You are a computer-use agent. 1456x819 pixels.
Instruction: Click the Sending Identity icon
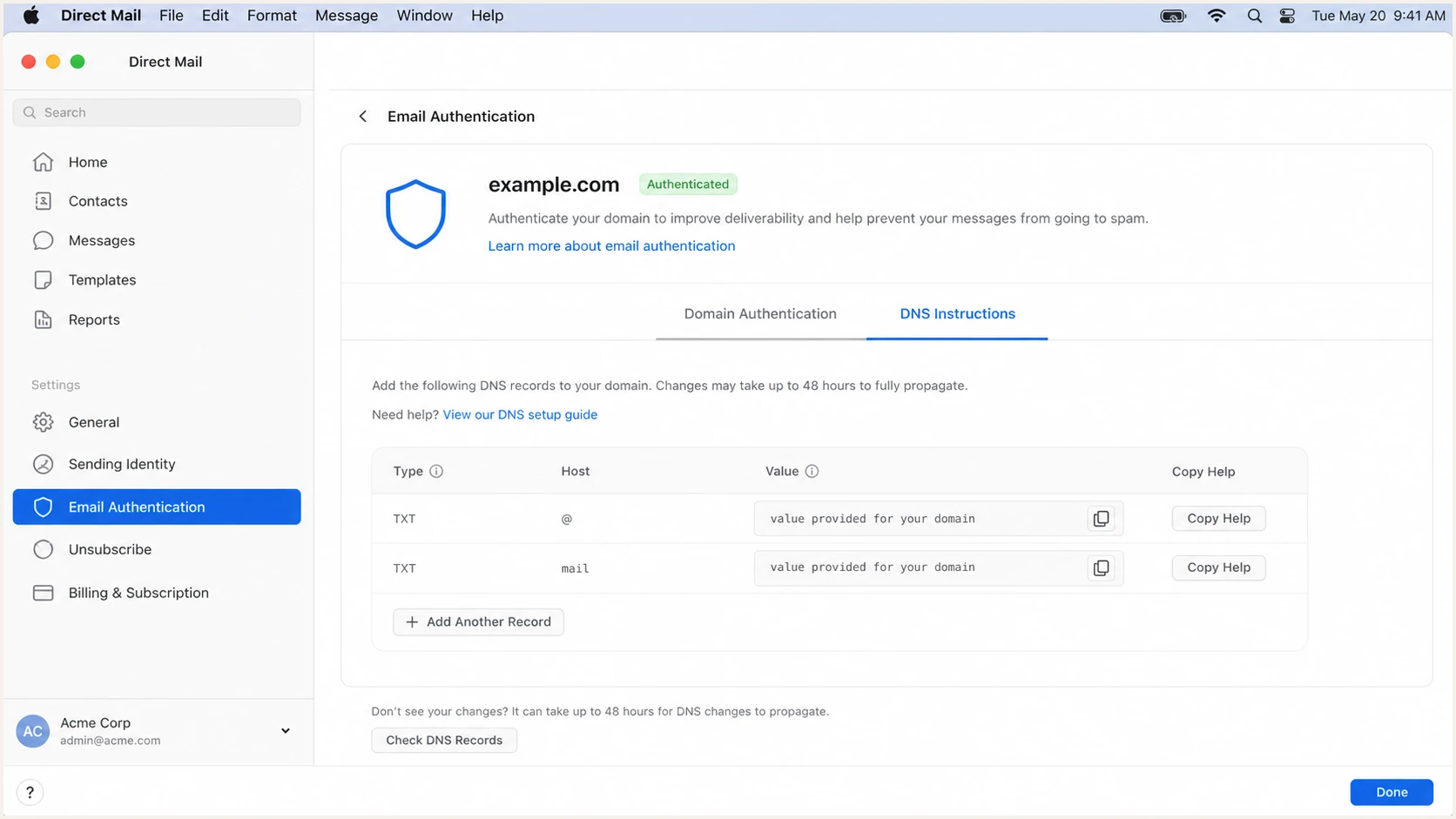pyautogui.click(x=43, y=464)
